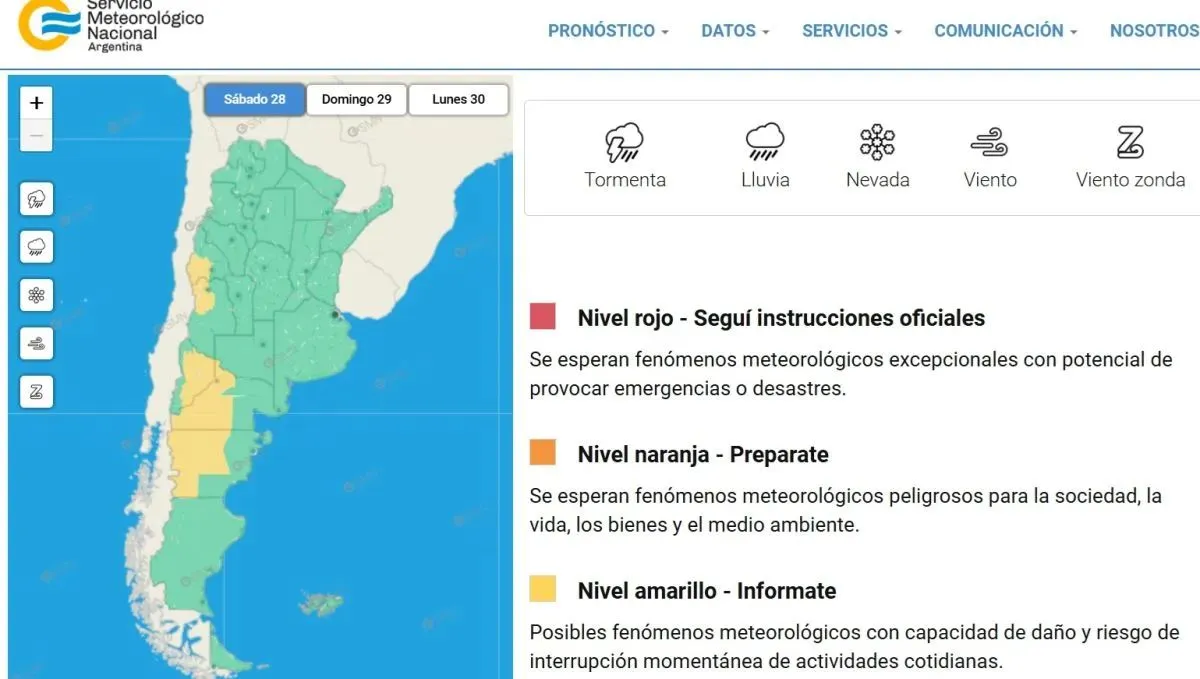
Task: Toggle wind alert layer in map sidebar
Action: 37,343
